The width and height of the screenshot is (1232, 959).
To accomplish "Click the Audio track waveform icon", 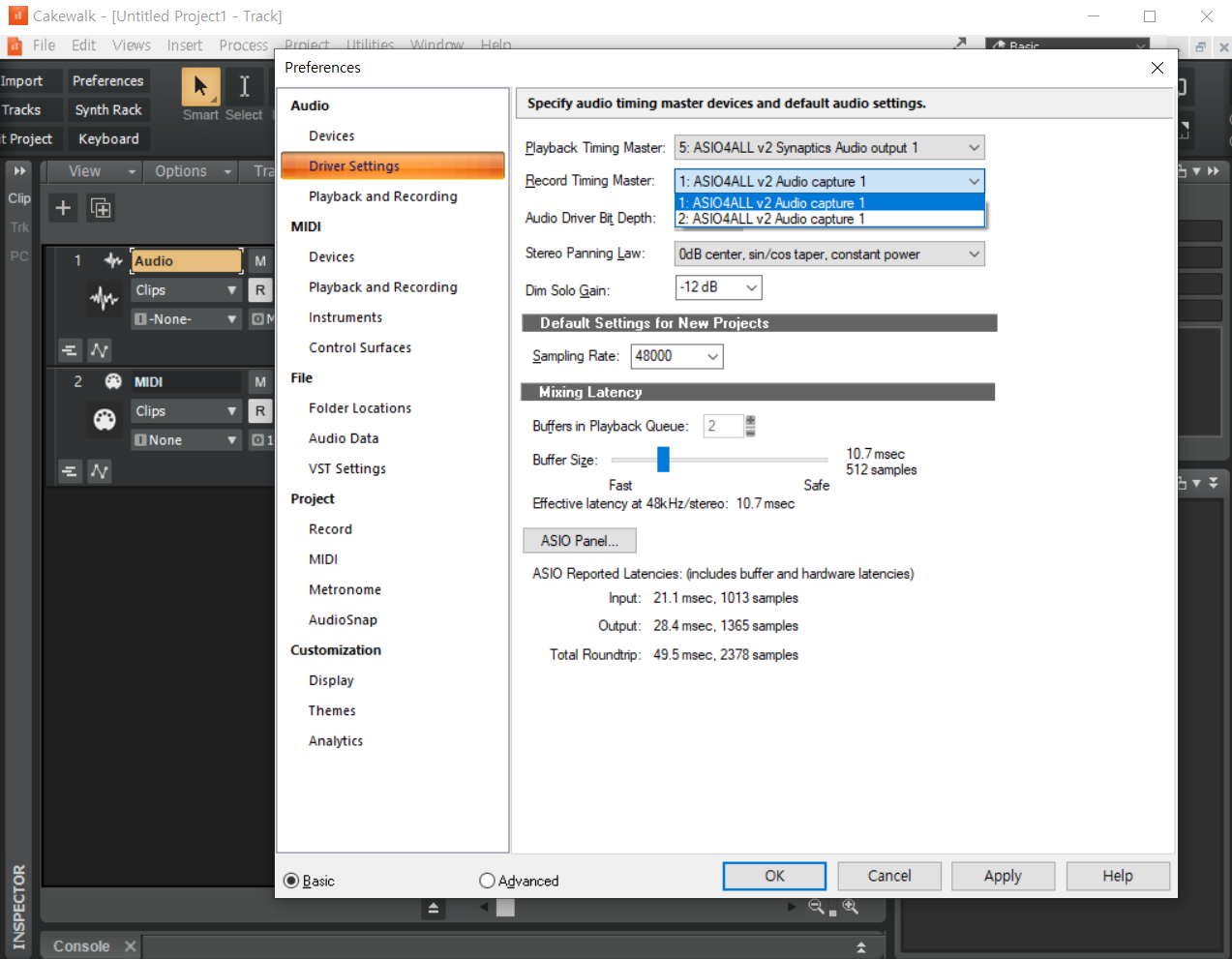I will click(x=105, y=298).
